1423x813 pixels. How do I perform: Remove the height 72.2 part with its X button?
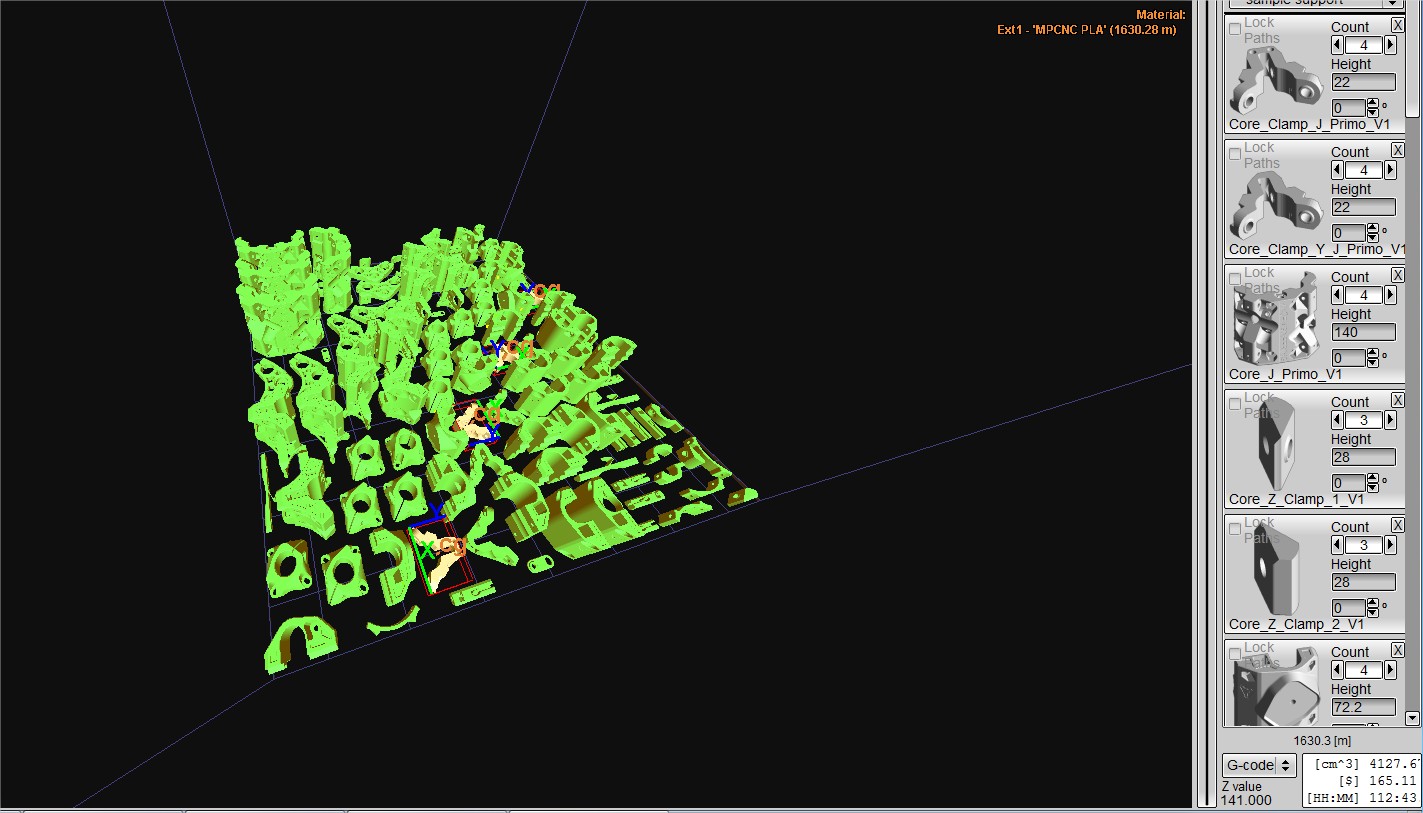[x=1397, y=650]
